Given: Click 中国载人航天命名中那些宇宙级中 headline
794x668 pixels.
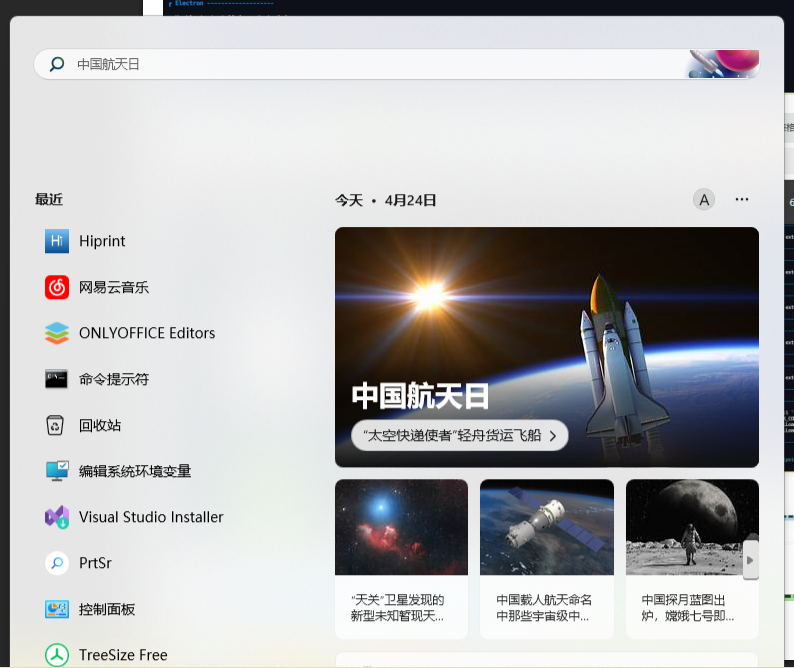Looking at the screenshot, I should click(544, 608).
